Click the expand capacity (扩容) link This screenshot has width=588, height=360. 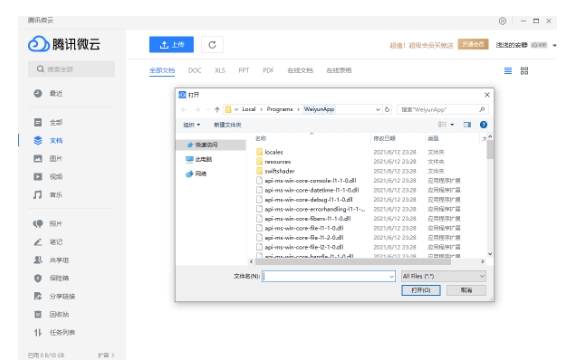[106, 355]
